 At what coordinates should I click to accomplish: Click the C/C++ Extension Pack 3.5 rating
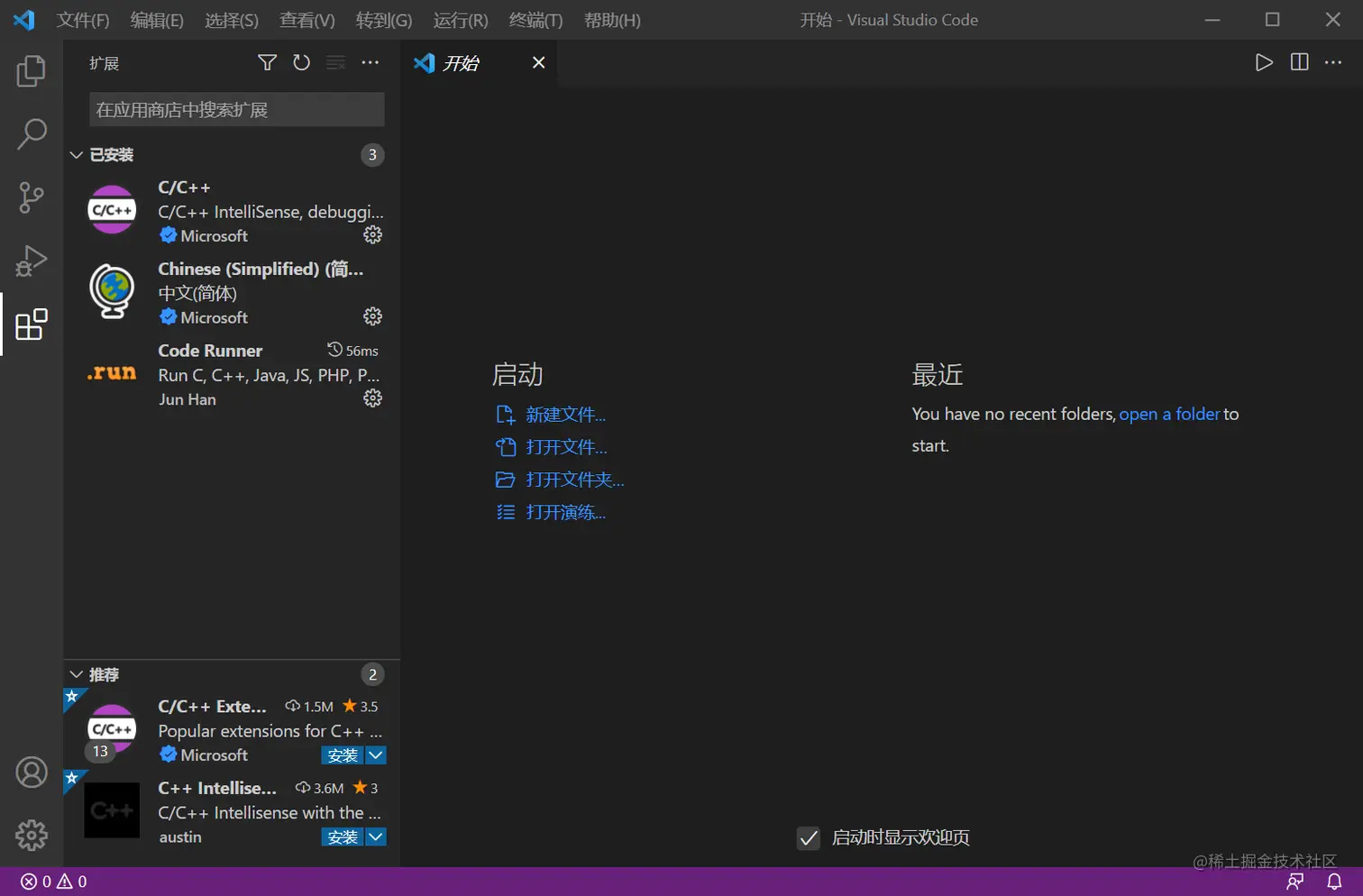tap(361, 707)
